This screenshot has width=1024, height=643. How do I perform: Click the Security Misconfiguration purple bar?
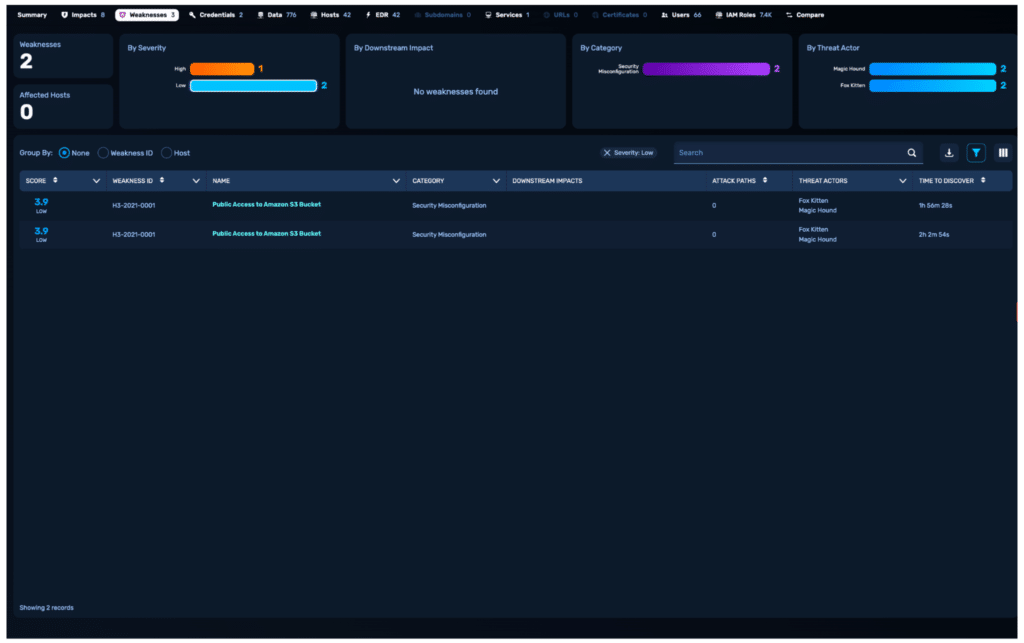point(706,69)
